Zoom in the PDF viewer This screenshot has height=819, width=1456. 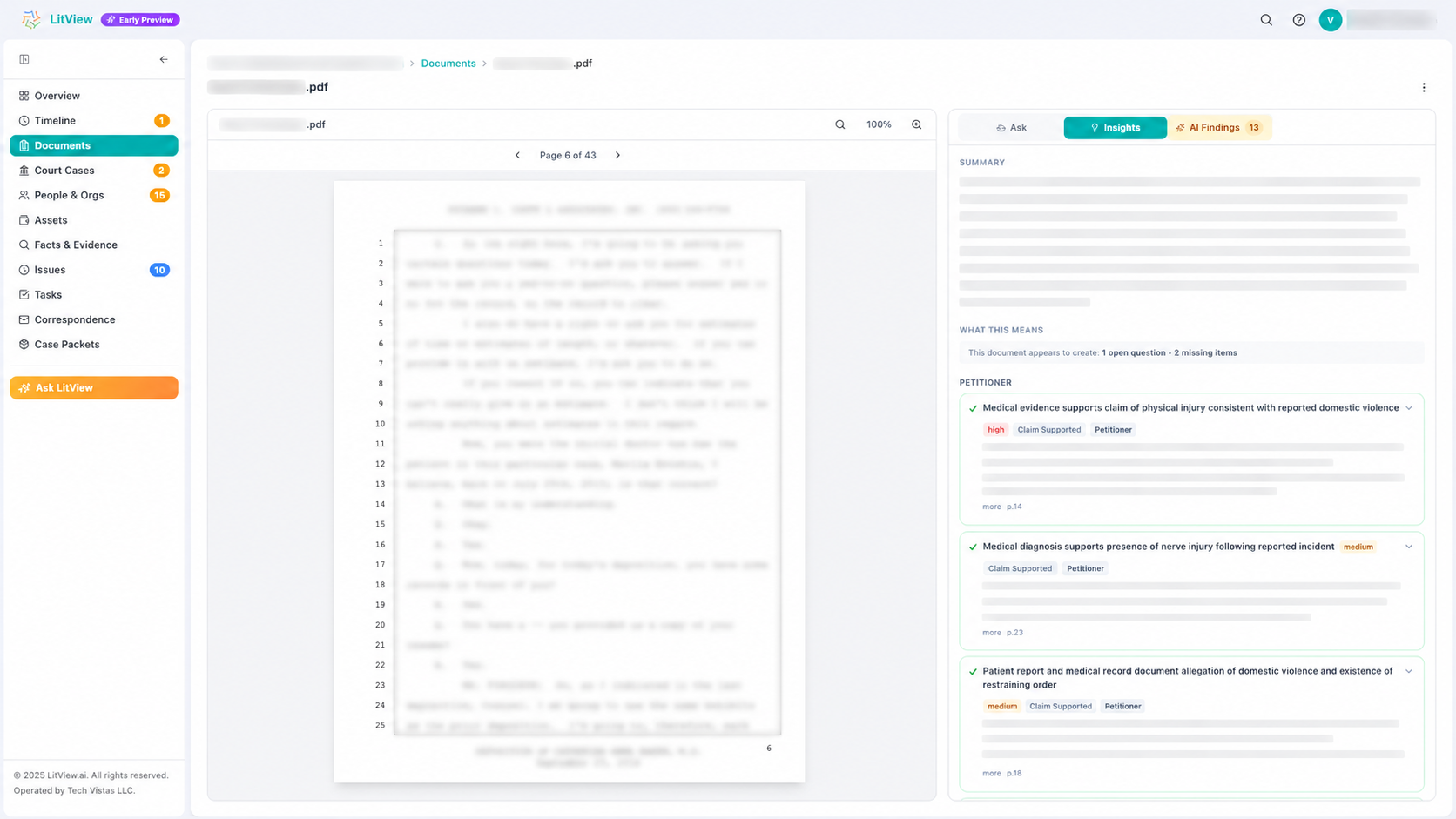point(916,124)
